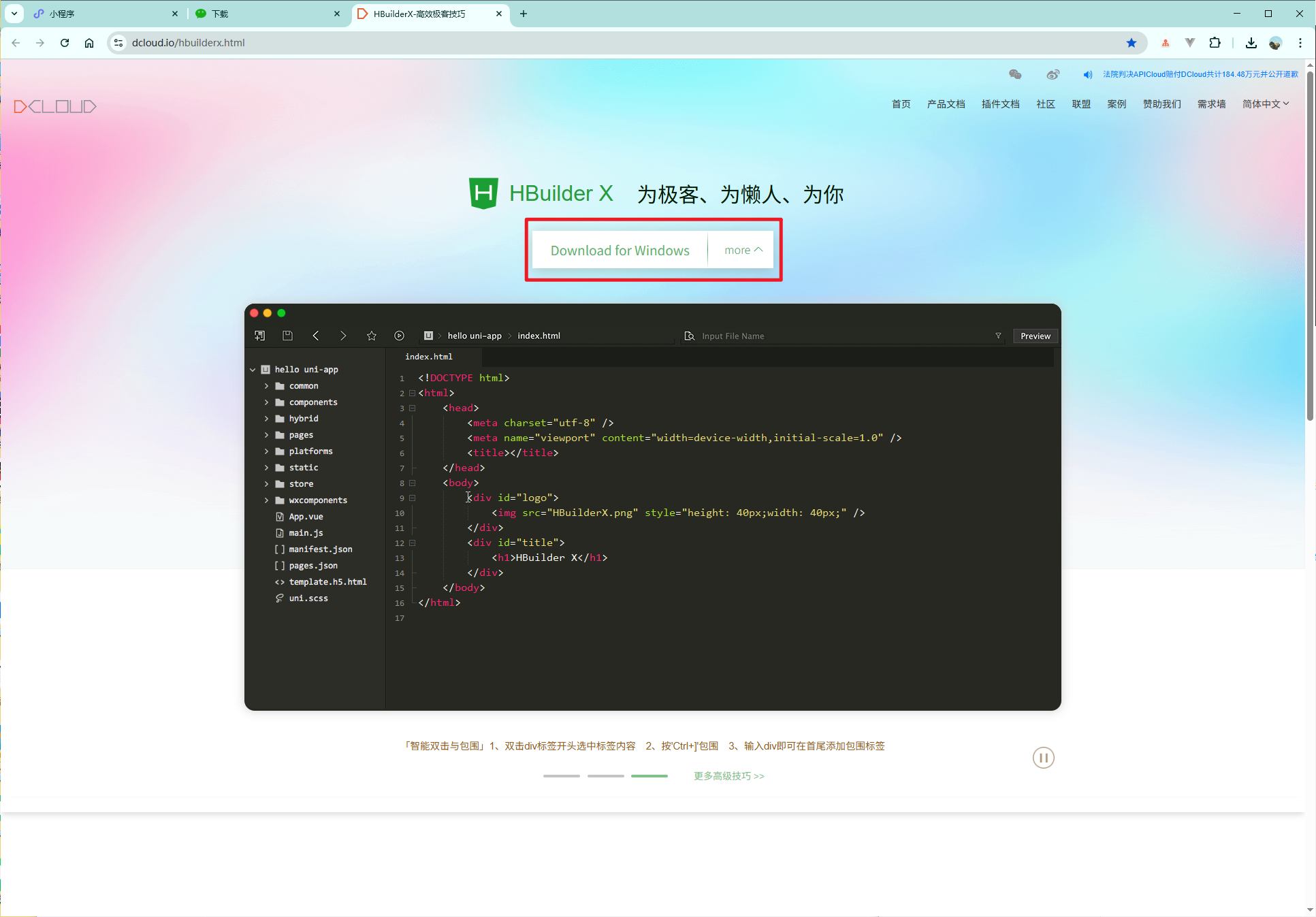This screenshot has height=917, width=1316.
Task: Open 更多高级技巧 link
Action: [728, 776]
